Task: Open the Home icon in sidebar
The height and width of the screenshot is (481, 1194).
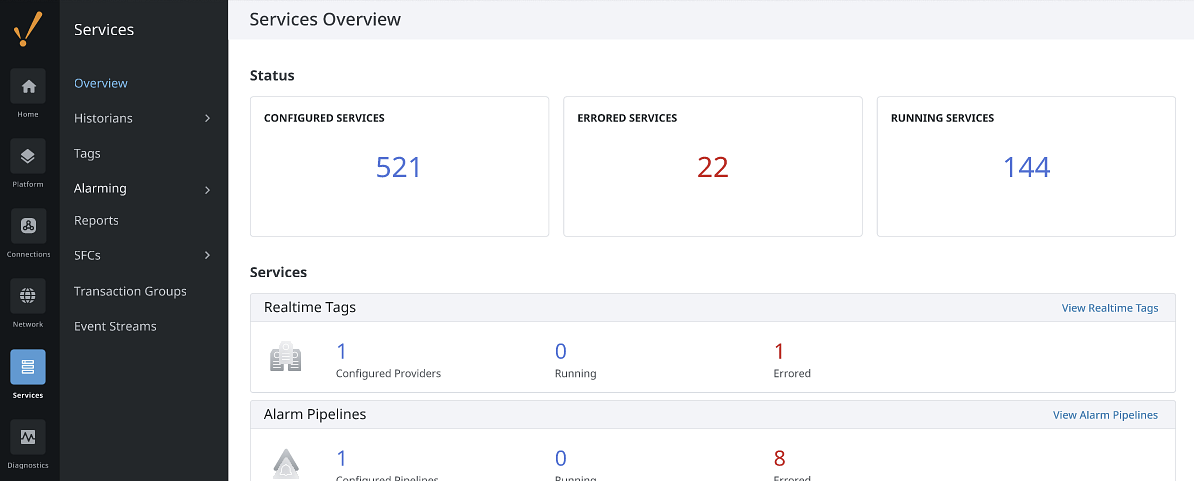Action: pos(28,86)
